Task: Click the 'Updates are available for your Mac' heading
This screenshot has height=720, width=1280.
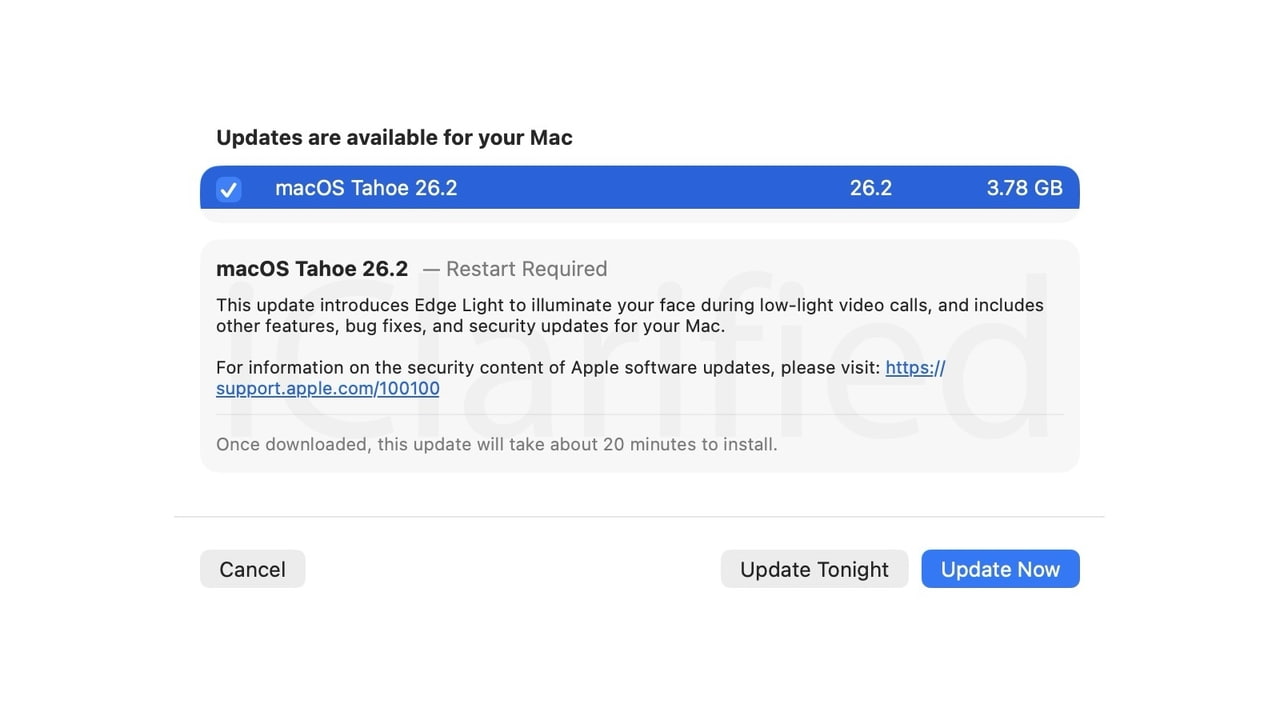Action: point(394,137)
